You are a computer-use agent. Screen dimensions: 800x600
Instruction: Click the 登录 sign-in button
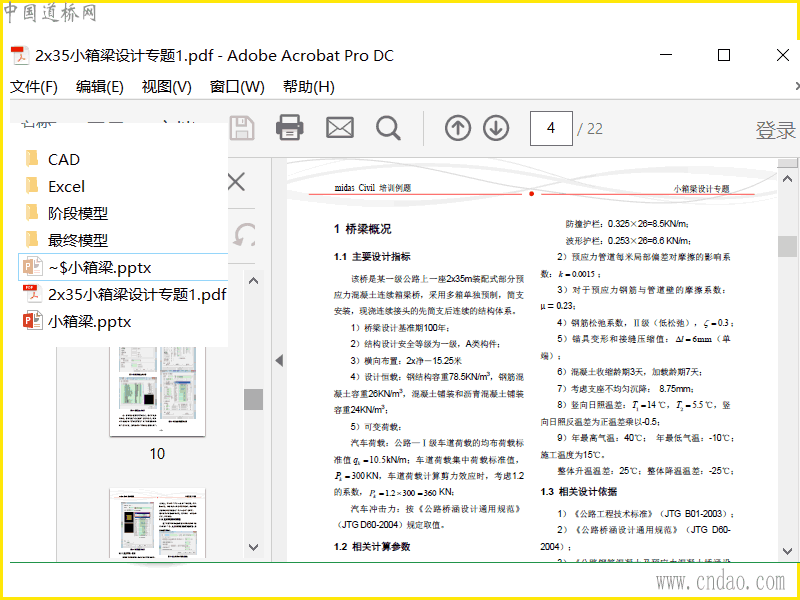click(776, 130)
